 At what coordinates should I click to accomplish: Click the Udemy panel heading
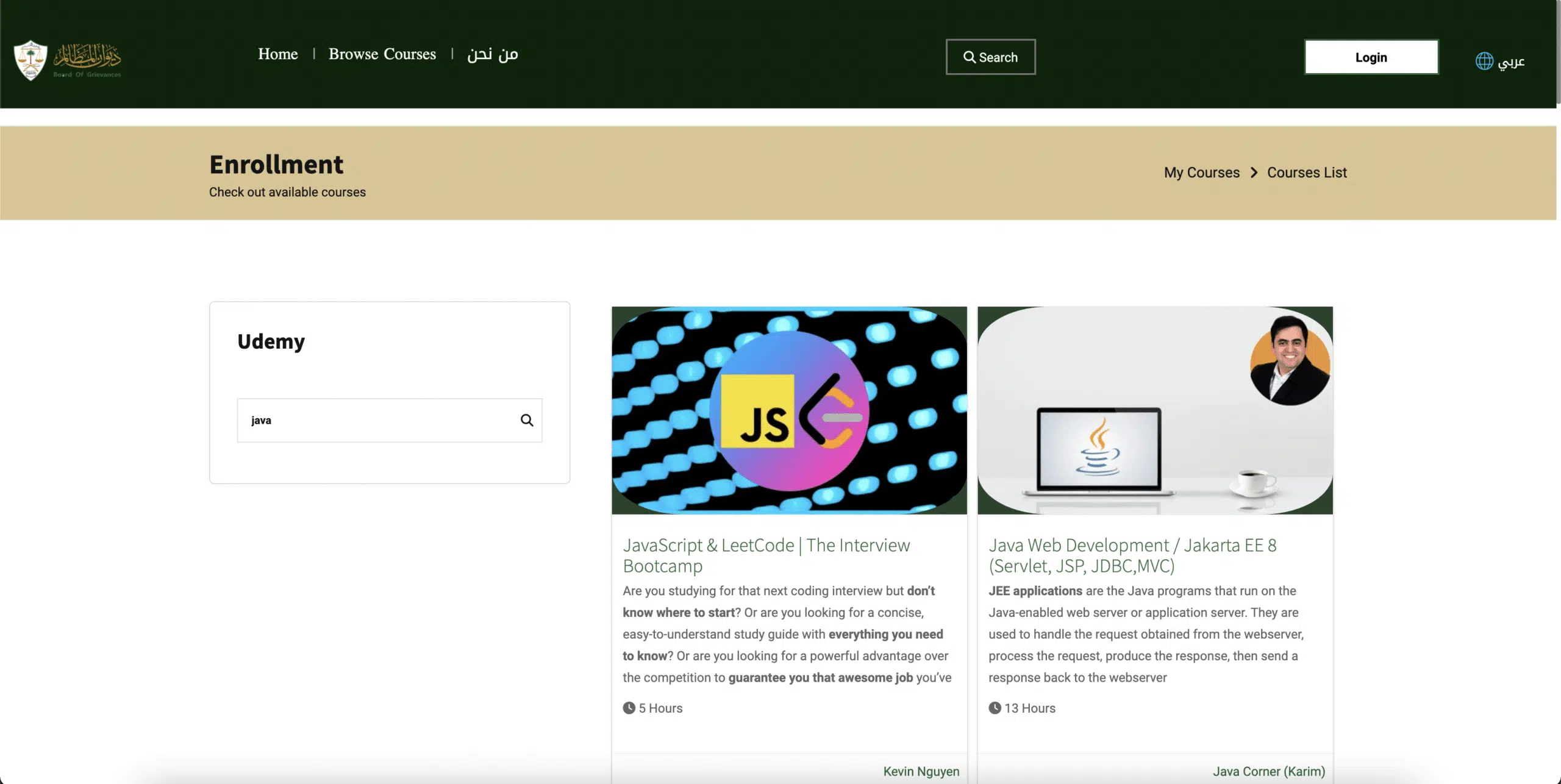coord(271,341)
